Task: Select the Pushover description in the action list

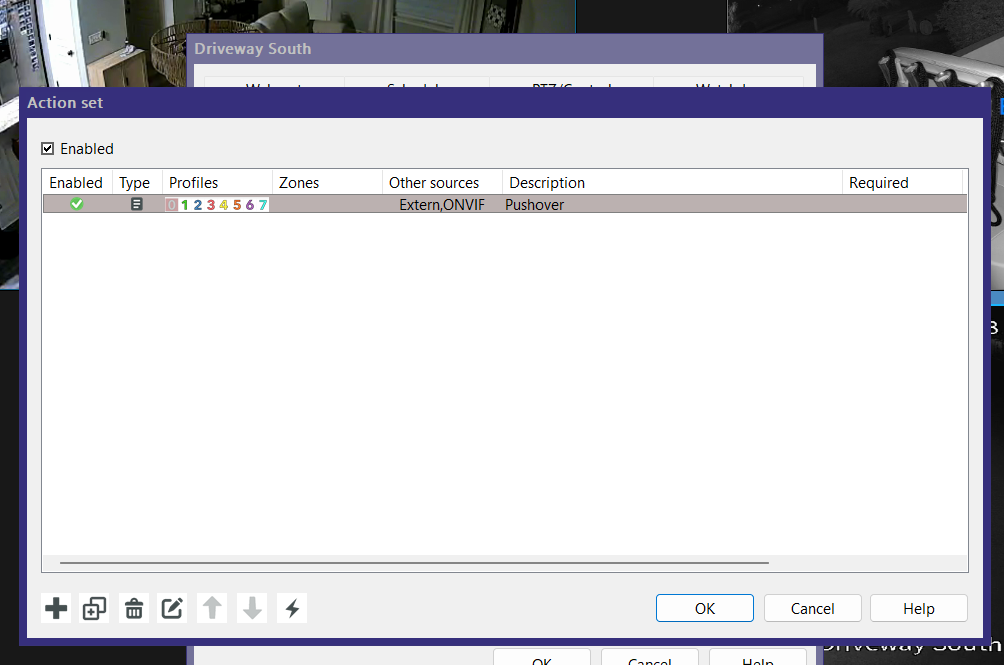Action: [534, 205]
